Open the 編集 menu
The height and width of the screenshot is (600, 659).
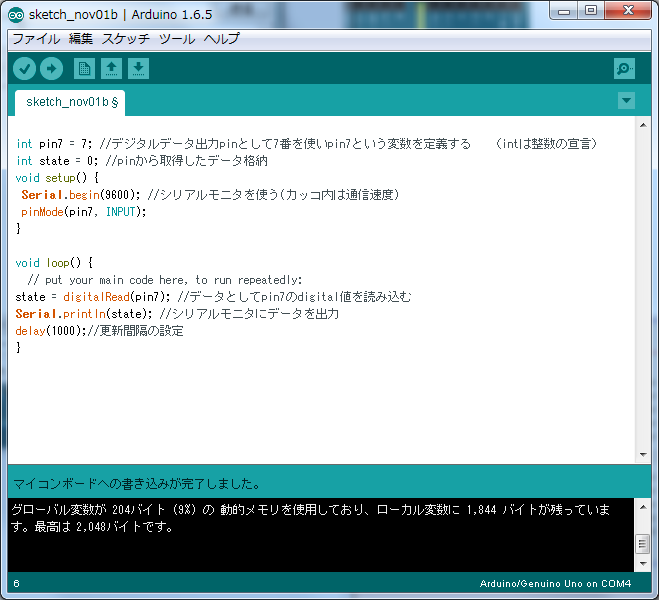[x=81, y=39]
